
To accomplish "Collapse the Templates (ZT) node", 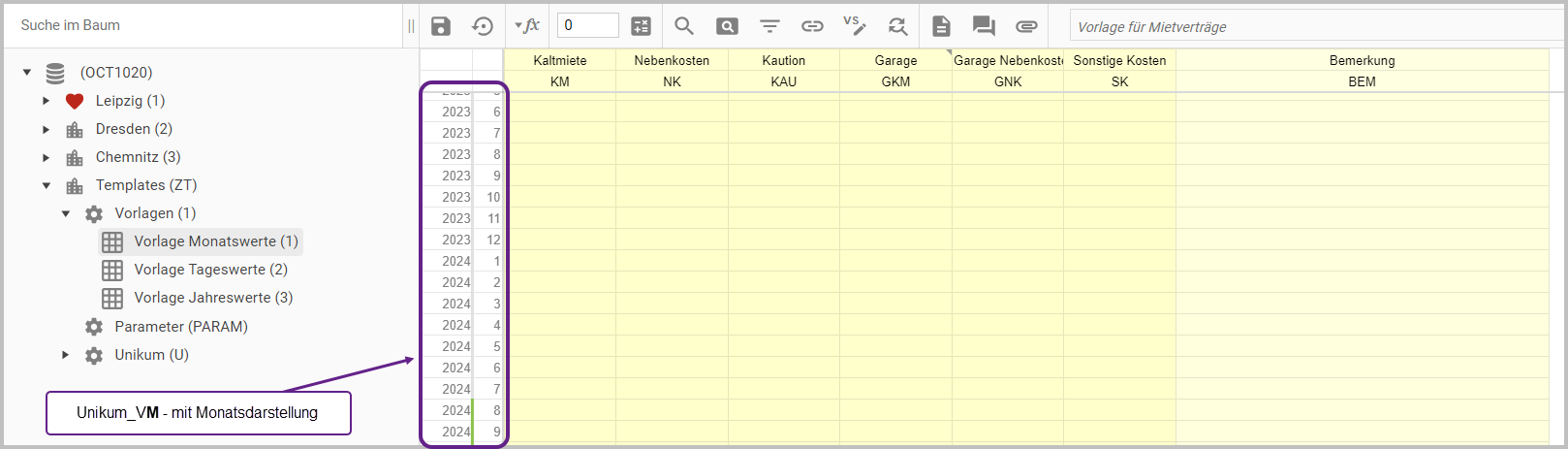I will (x=47, y=185).
